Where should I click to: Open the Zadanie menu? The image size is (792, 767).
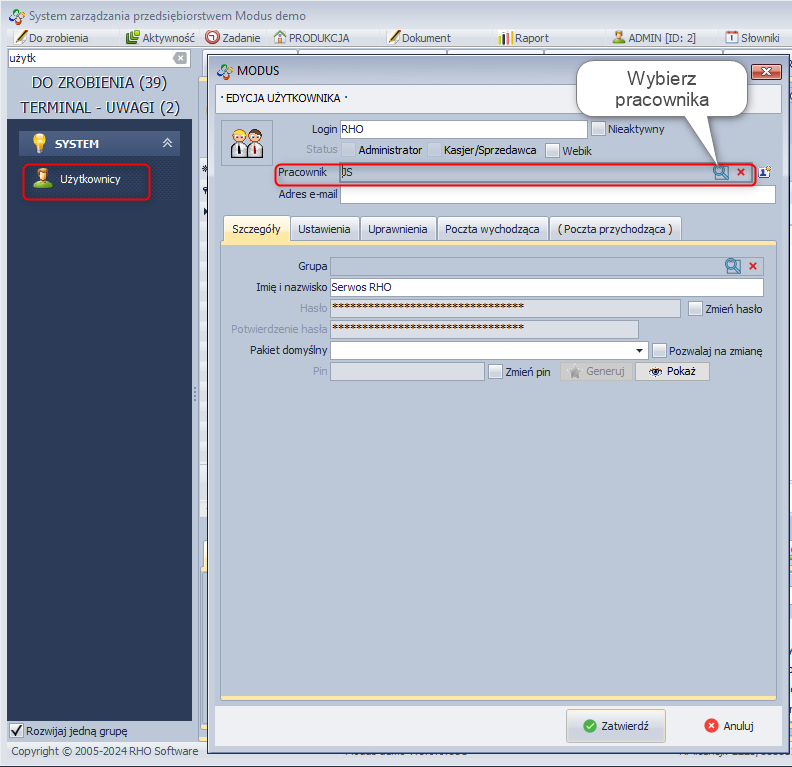233,38
